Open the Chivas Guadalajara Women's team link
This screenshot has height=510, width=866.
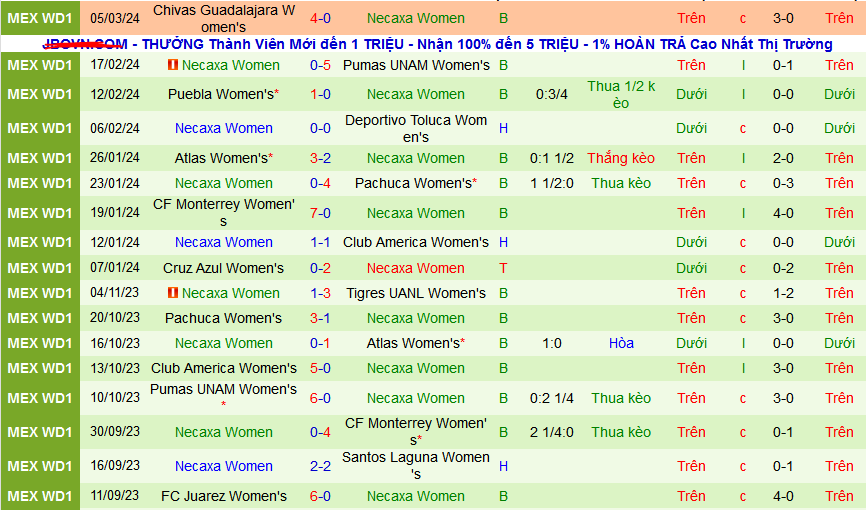click(x=224, y=18)
